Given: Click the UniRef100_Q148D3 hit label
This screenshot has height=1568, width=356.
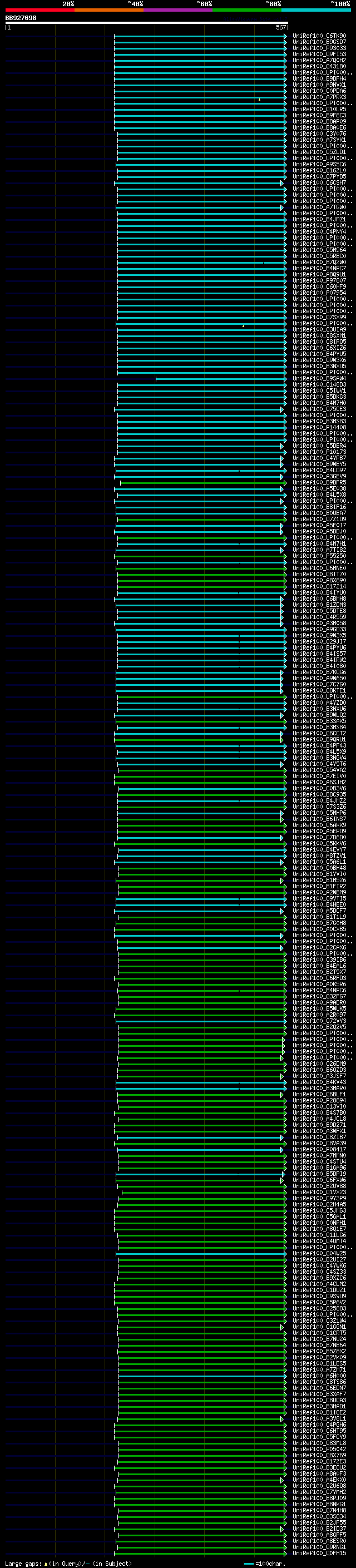Looking at the screenshot, I should tap(319, 385).
